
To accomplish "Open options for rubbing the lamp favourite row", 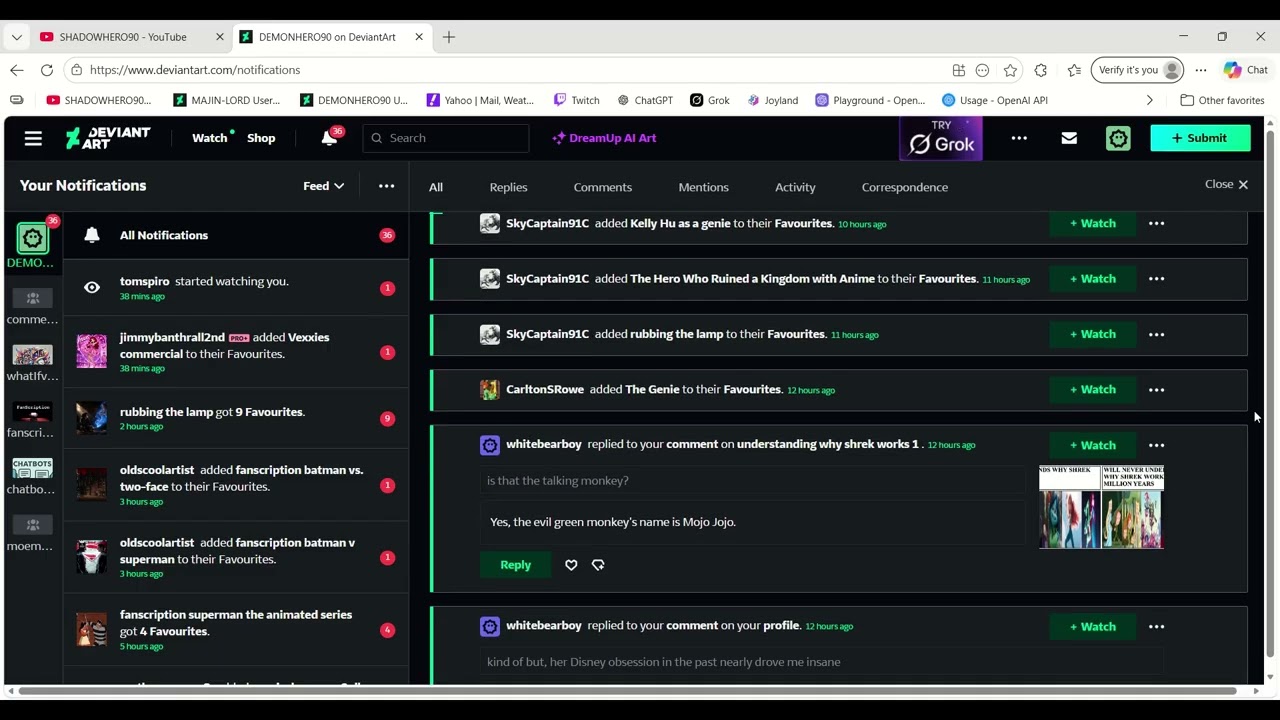I will [1157, 334].
